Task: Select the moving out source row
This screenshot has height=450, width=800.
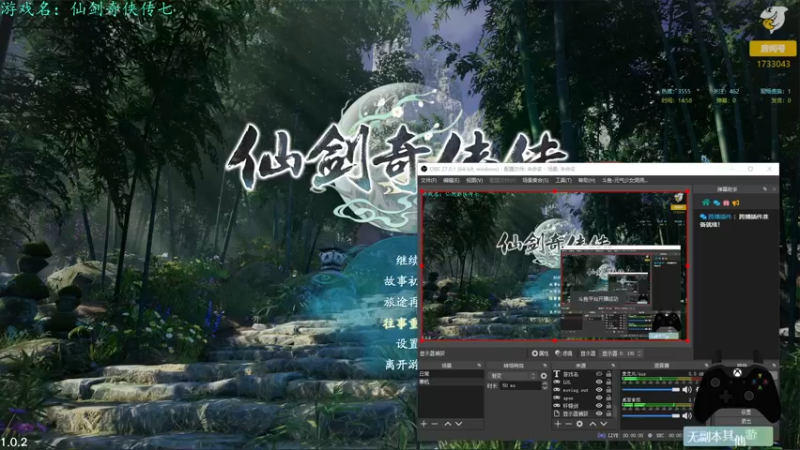Action: coord(582,390)
